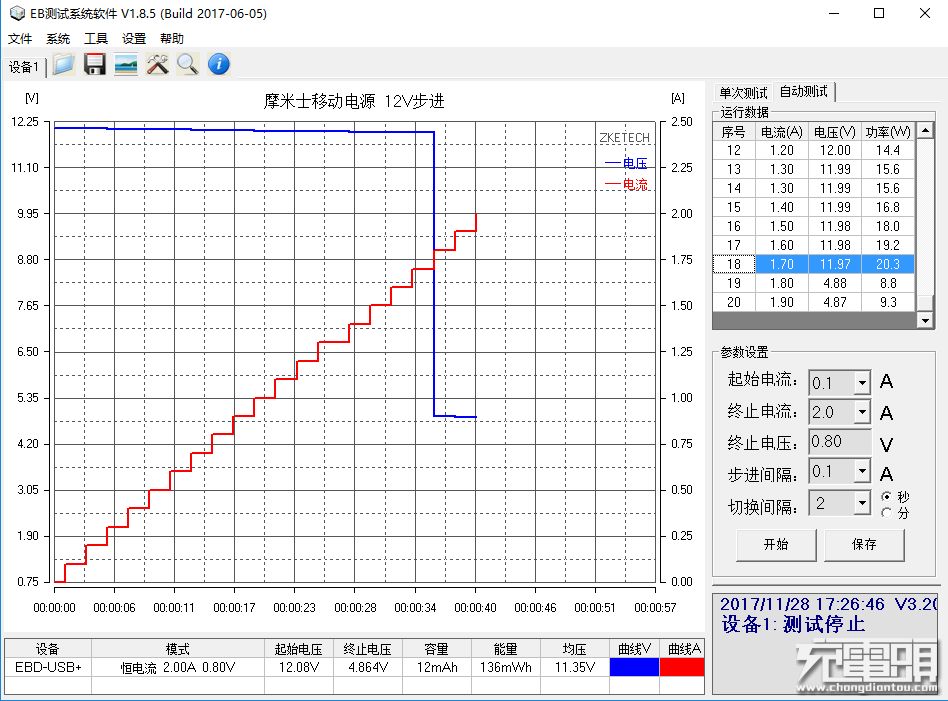Click the 电压 legend entry on chart
This screenshot has height=701, width=948.
click(x=626, y=163)
